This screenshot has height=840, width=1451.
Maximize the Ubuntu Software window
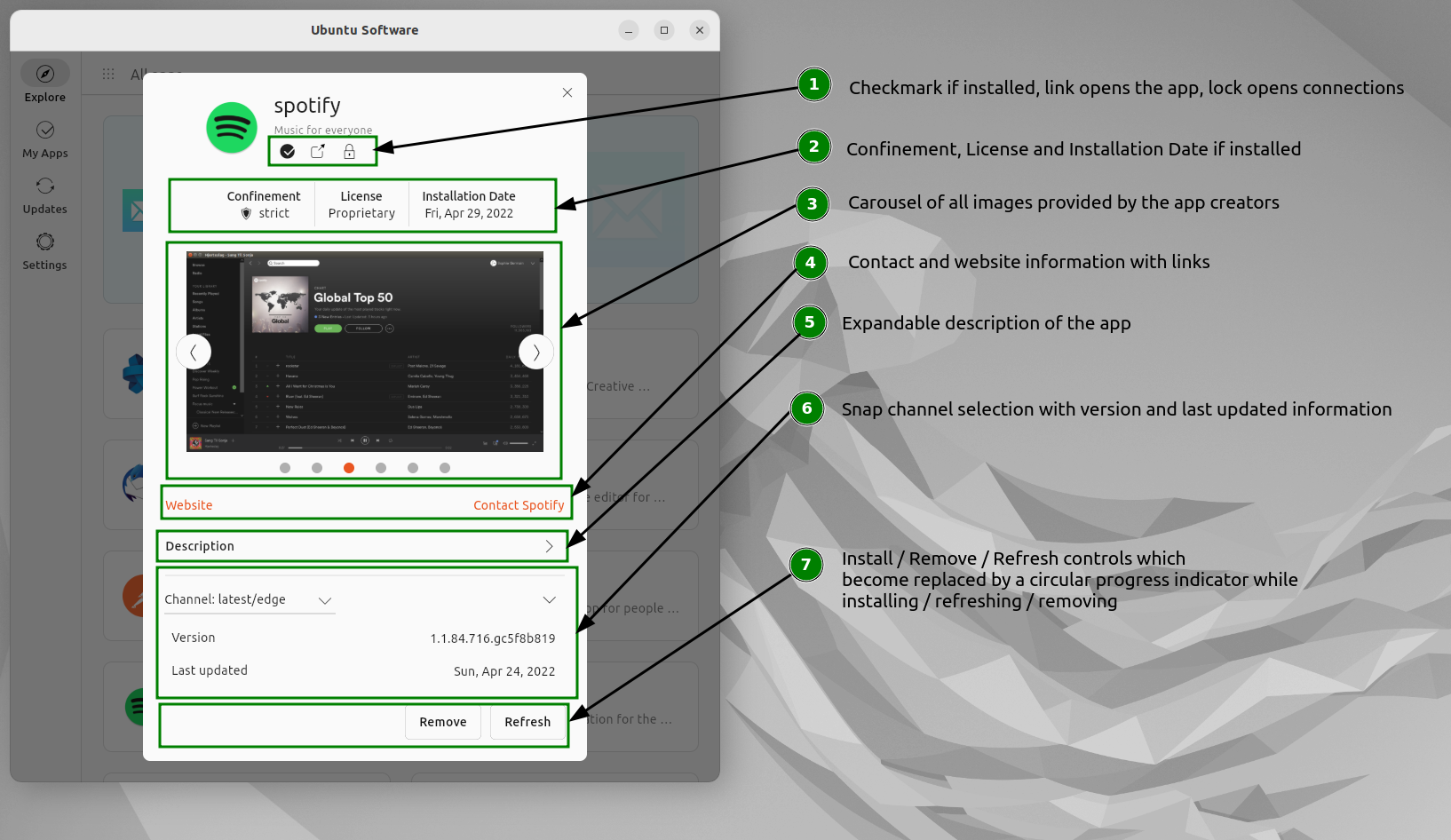(x=664, y=30)
